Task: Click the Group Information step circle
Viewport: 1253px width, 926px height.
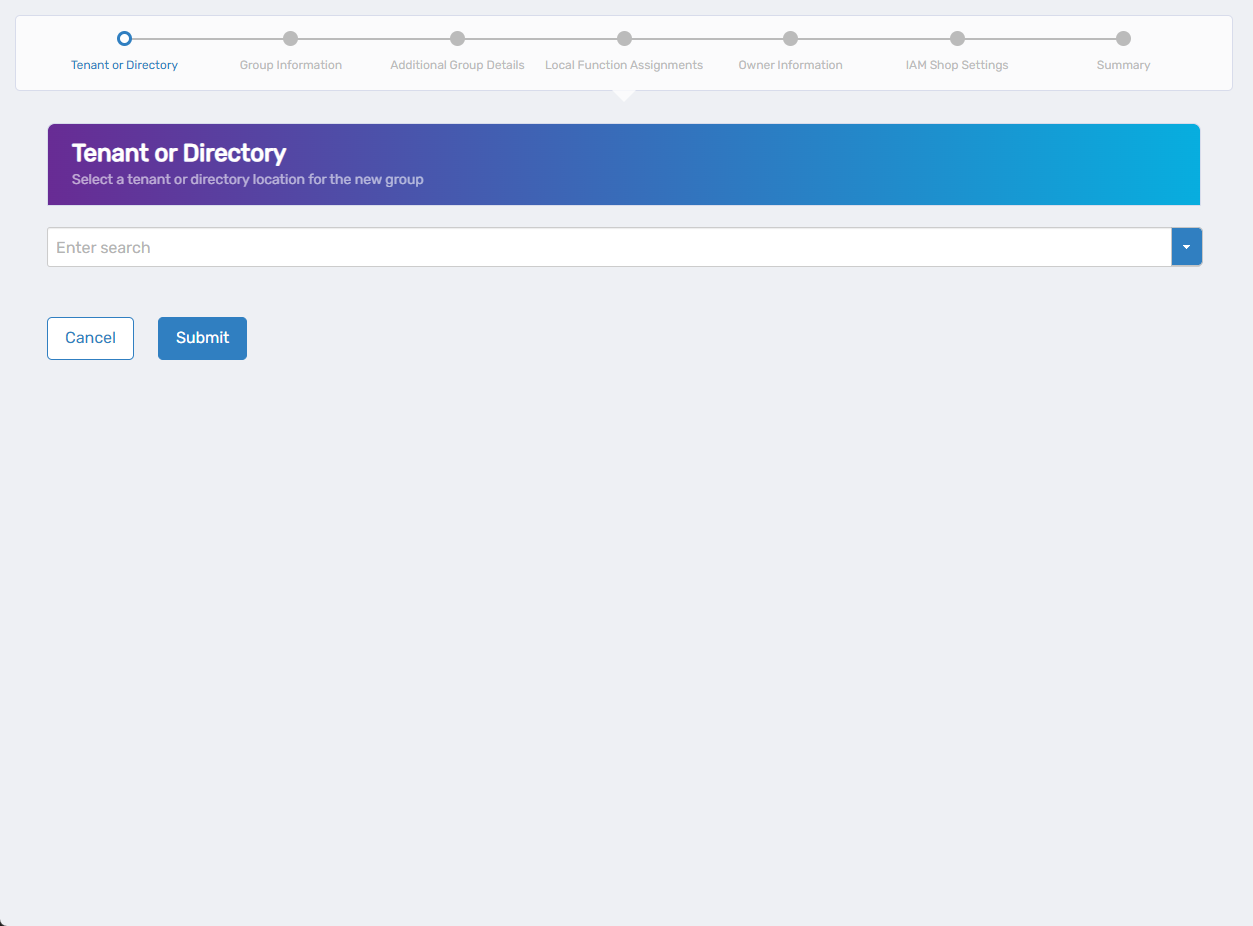Action: [290, 38]
